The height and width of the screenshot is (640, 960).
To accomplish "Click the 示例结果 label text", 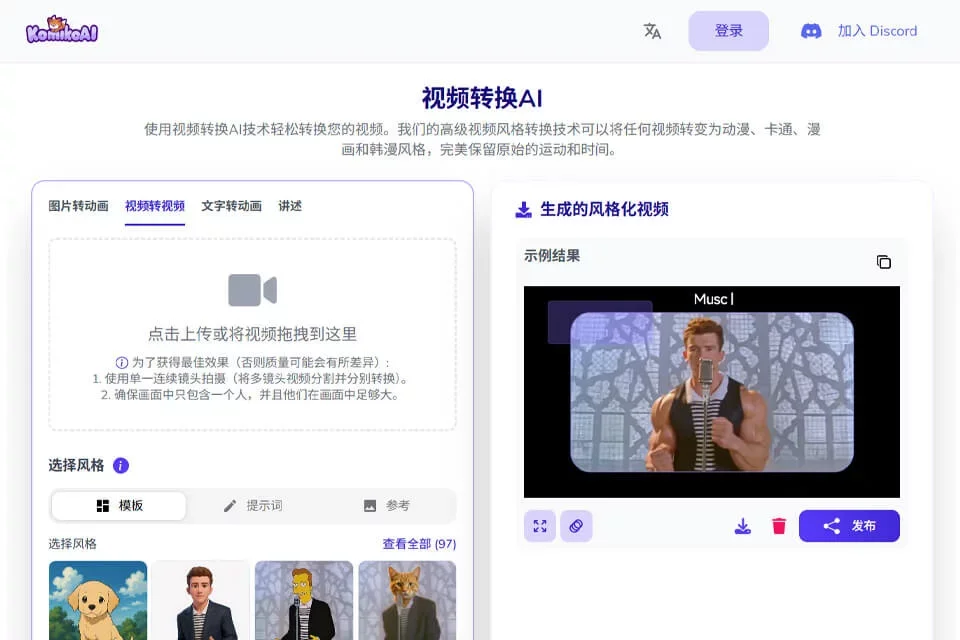I will [x=552, y=256].
